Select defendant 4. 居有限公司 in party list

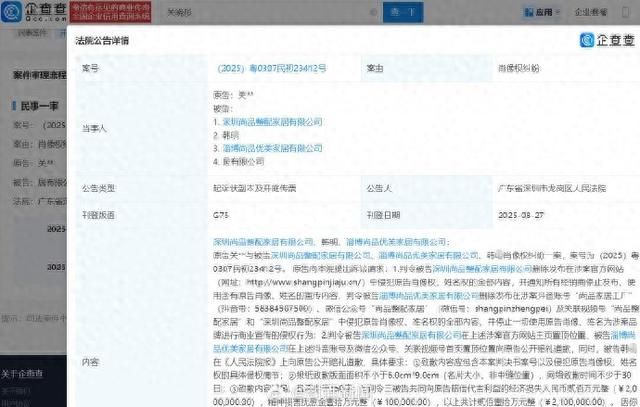pos(238,162)
